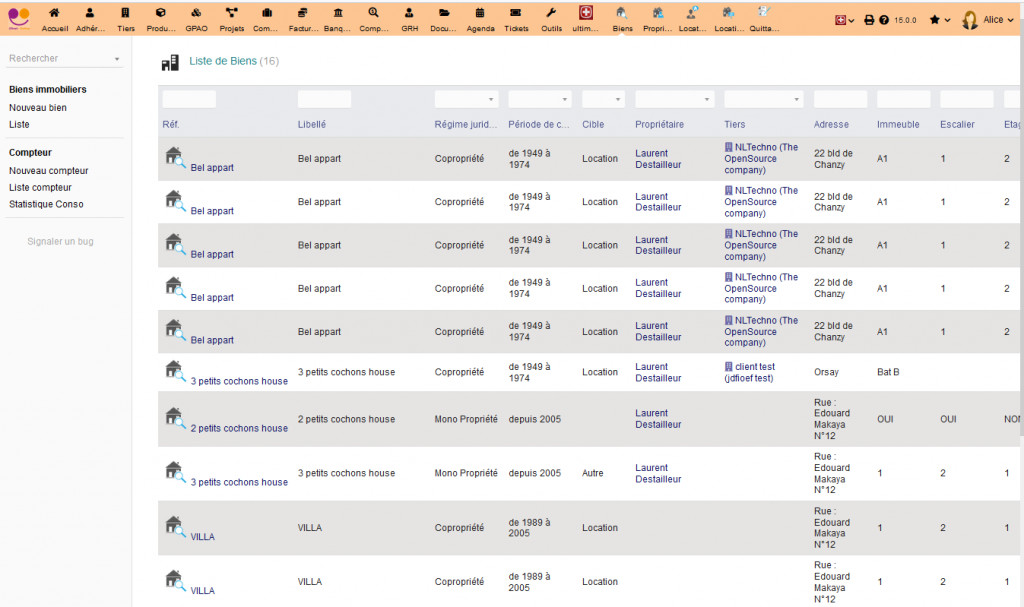This screenshot has width=1024, height=607.
Task: Sort by the Adresse column header
Action: [831, 124]
